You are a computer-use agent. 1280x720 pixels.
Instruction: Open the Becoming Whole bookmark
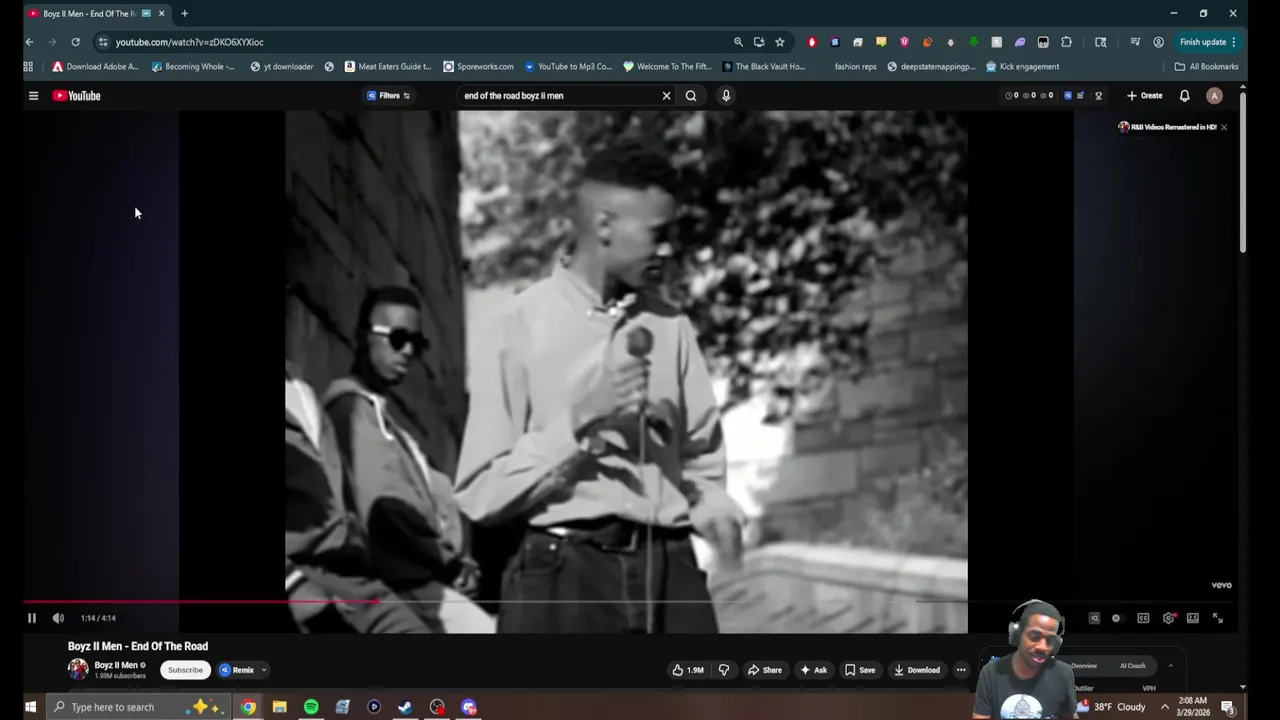coord(193,67)
